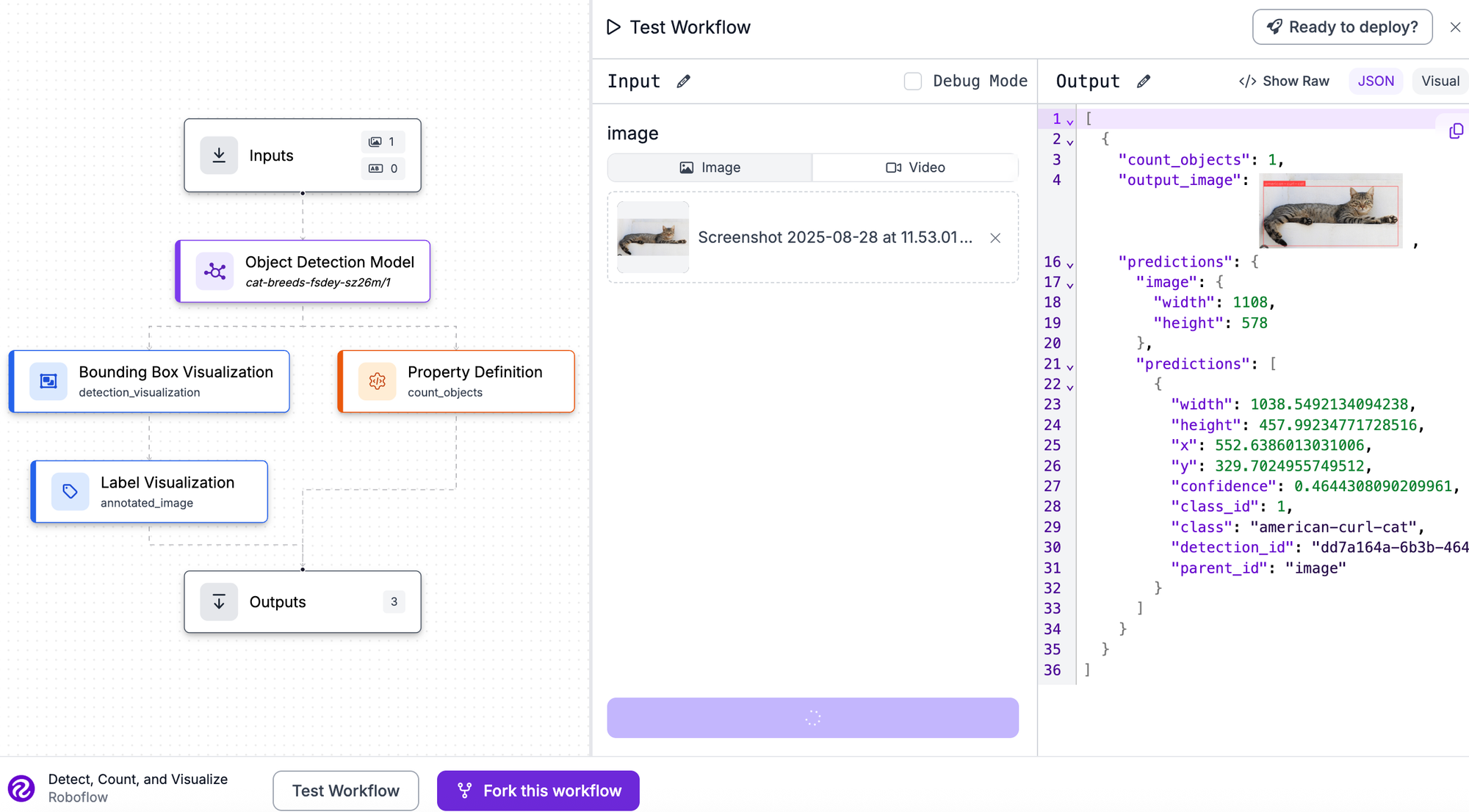Switch output to Visual view
1469x812 pixels.
[x=1440, y=81]
